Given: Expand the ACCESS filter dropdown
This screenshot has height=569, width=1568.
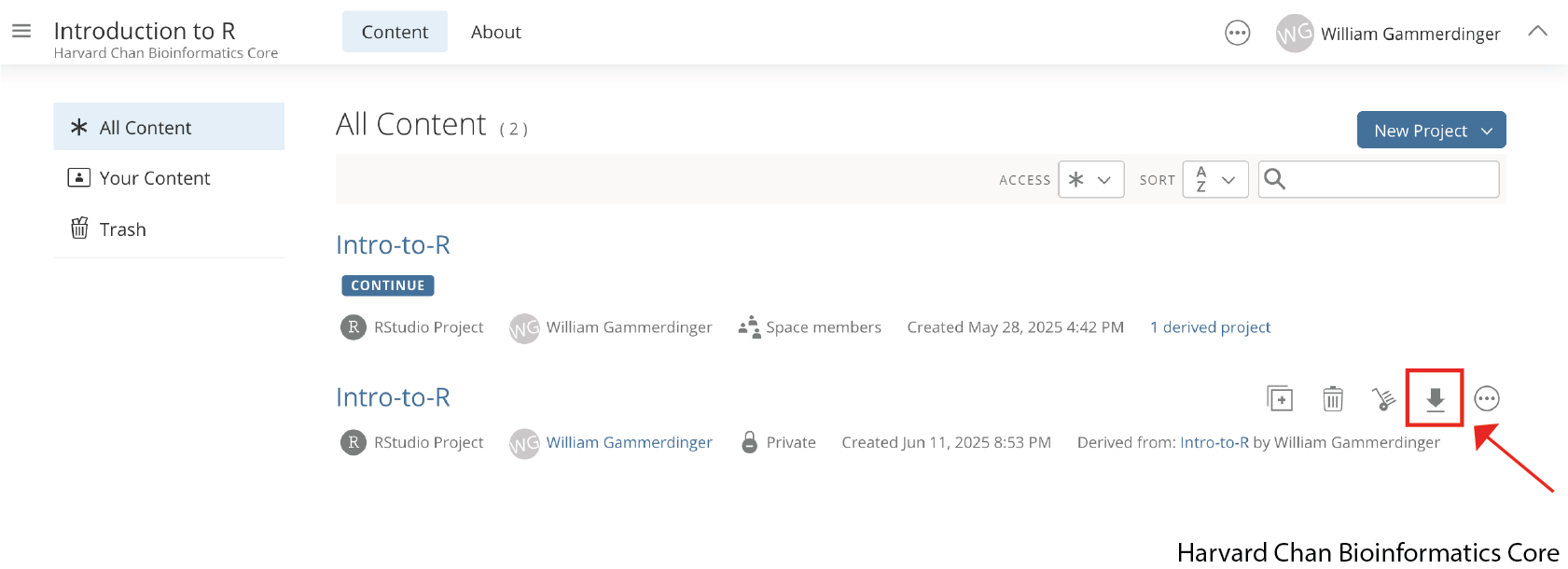Looking at the screenshot, I should pos(1090,179).
